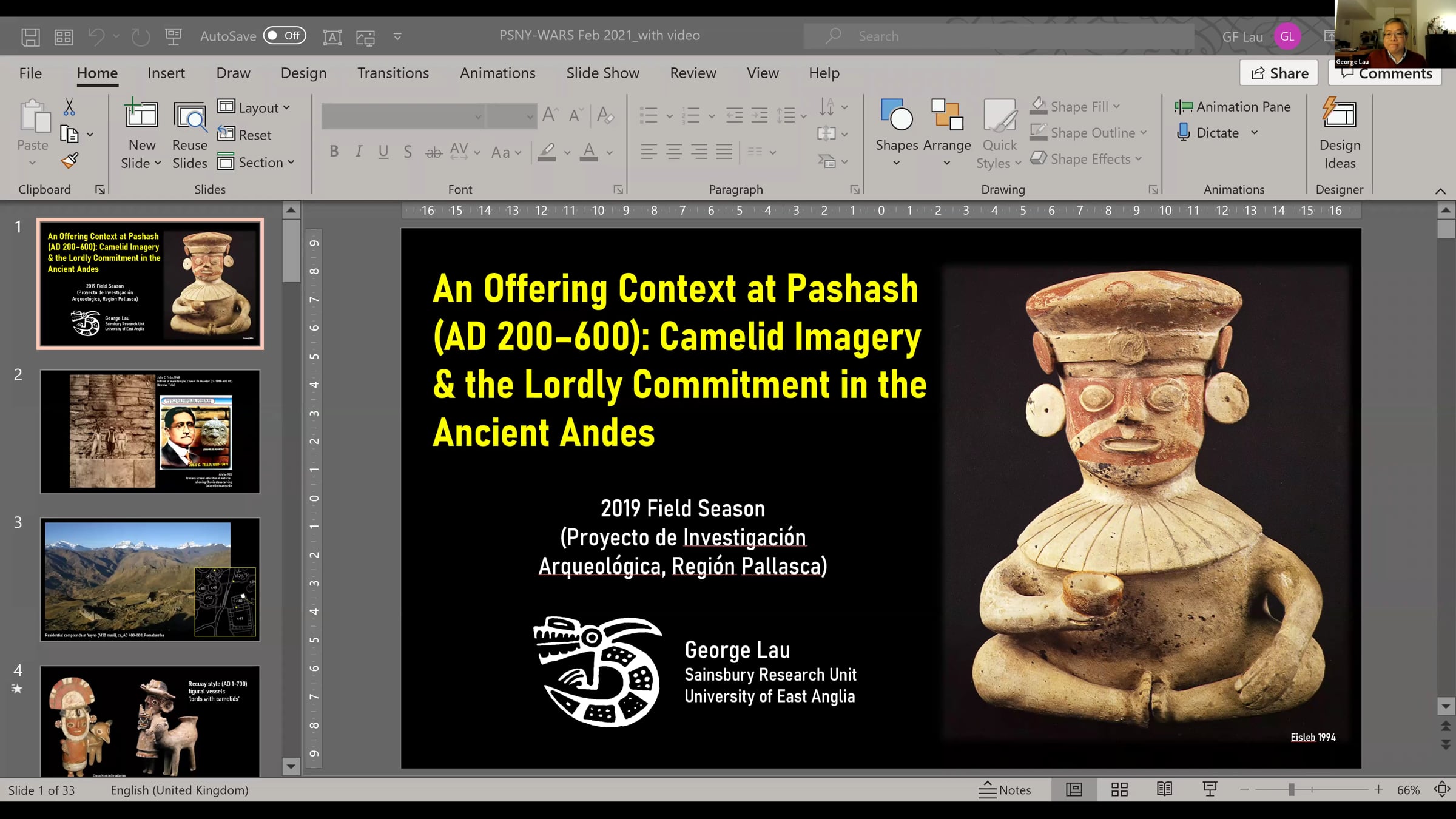This screenshot has height=819, width=1456.
Task: Switch to Reading View in status bar
Action: pyautogui.click(x=1164, y=789)
